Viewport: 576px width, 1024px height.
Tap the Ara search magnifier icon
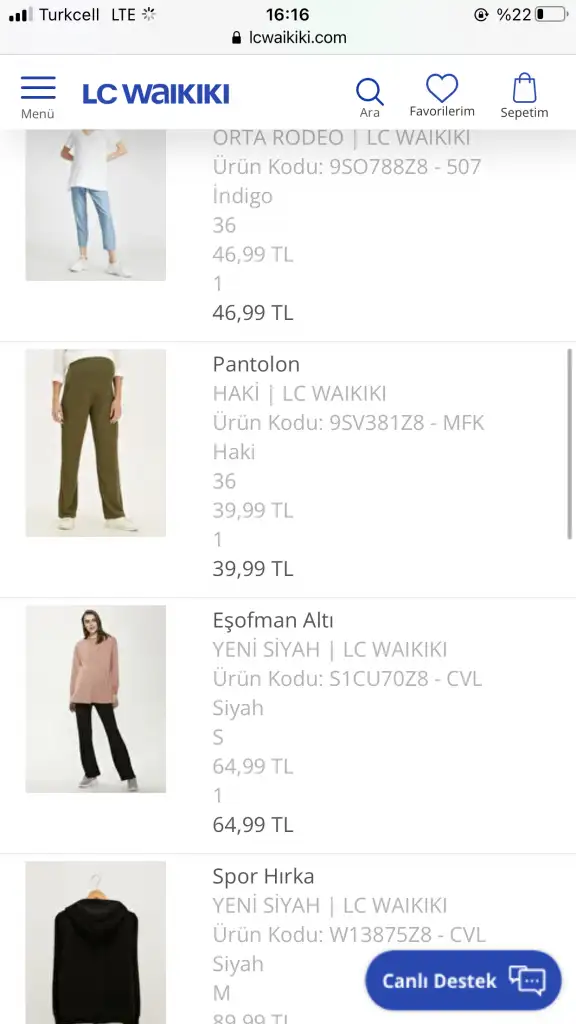370,91
